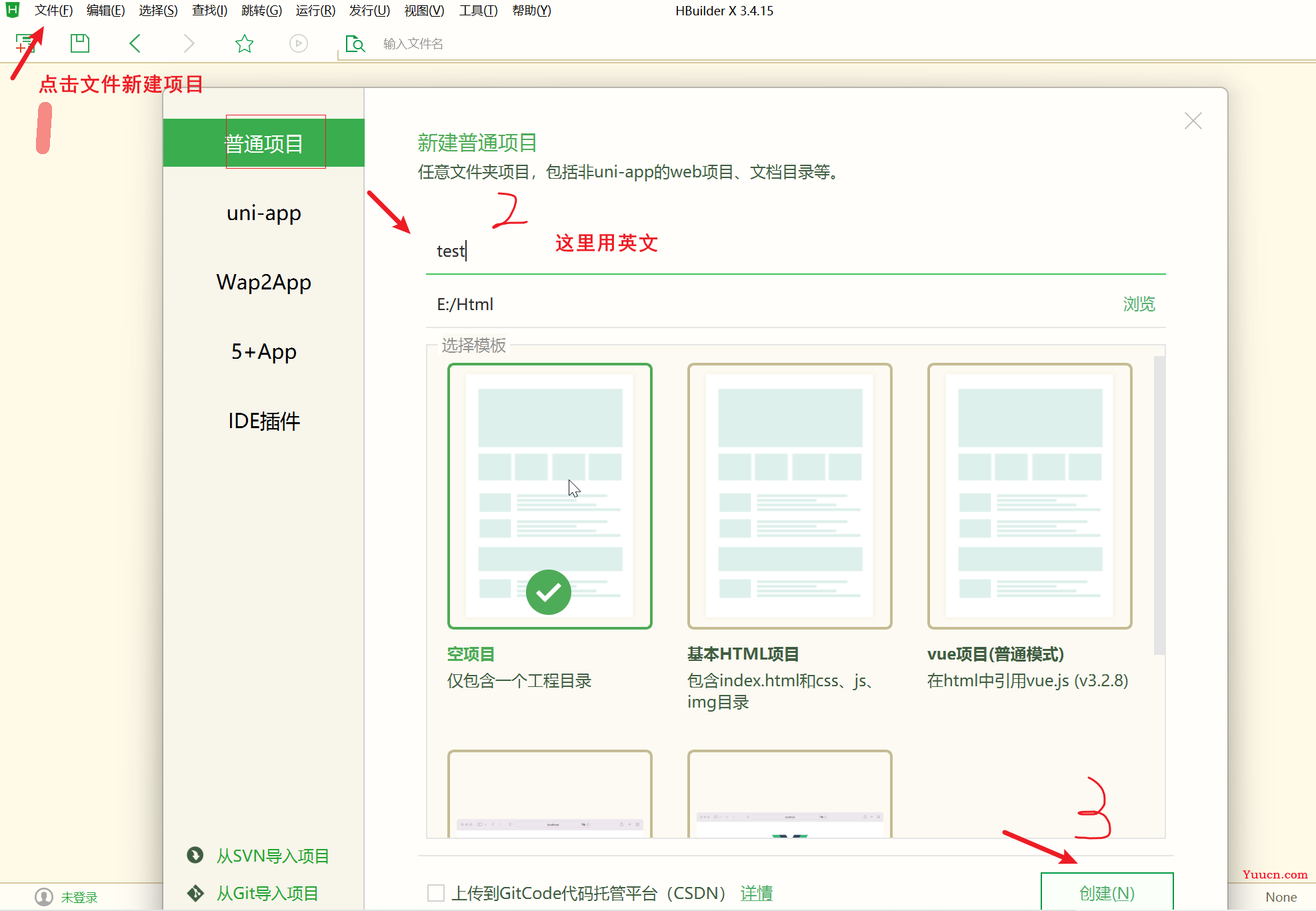Select the 5+App project type
The image size is (1316, 911).
click(264, 351)
